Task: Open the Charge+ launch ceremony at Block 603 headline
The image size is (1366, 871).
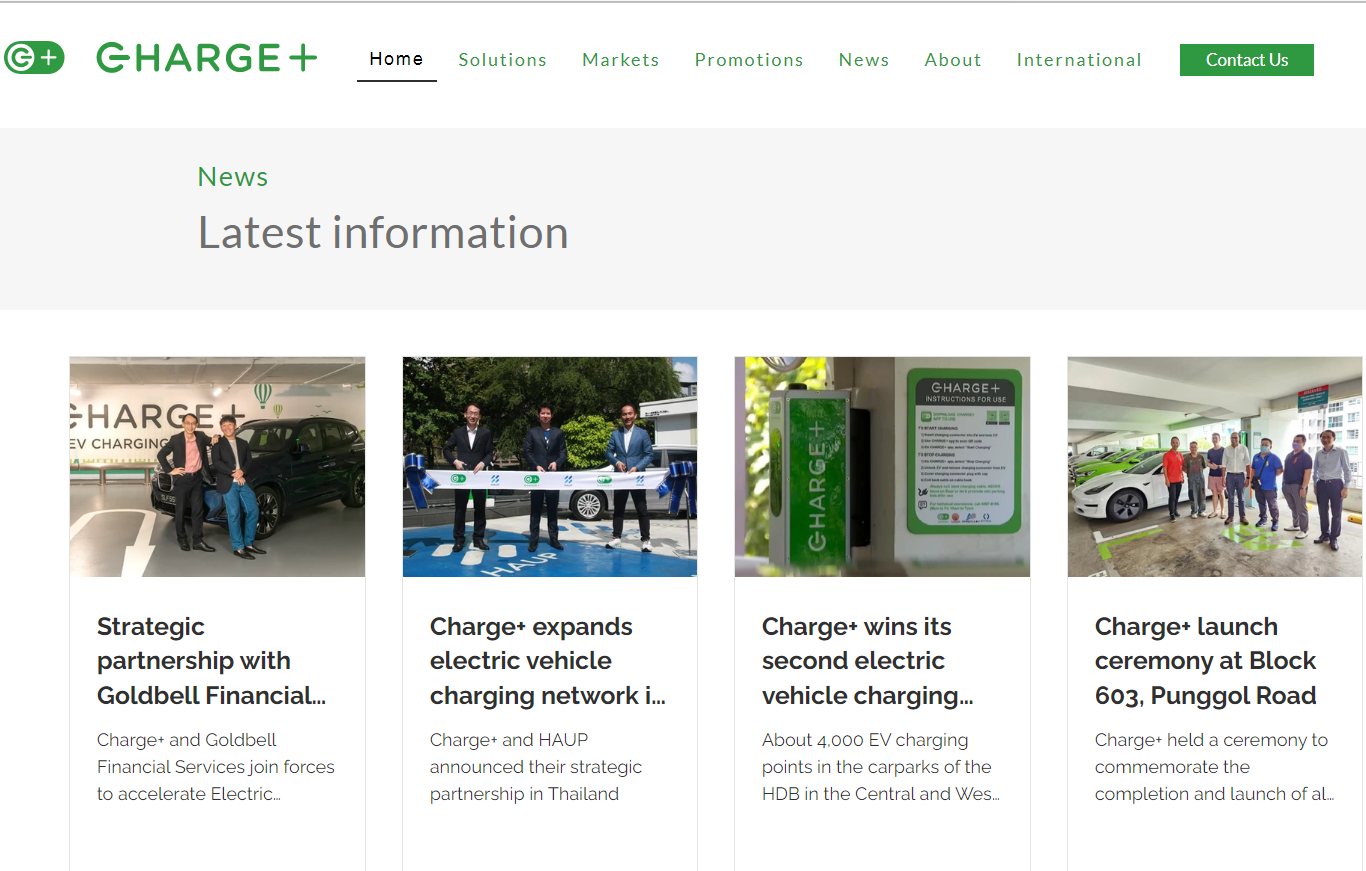Action: 1205,661
